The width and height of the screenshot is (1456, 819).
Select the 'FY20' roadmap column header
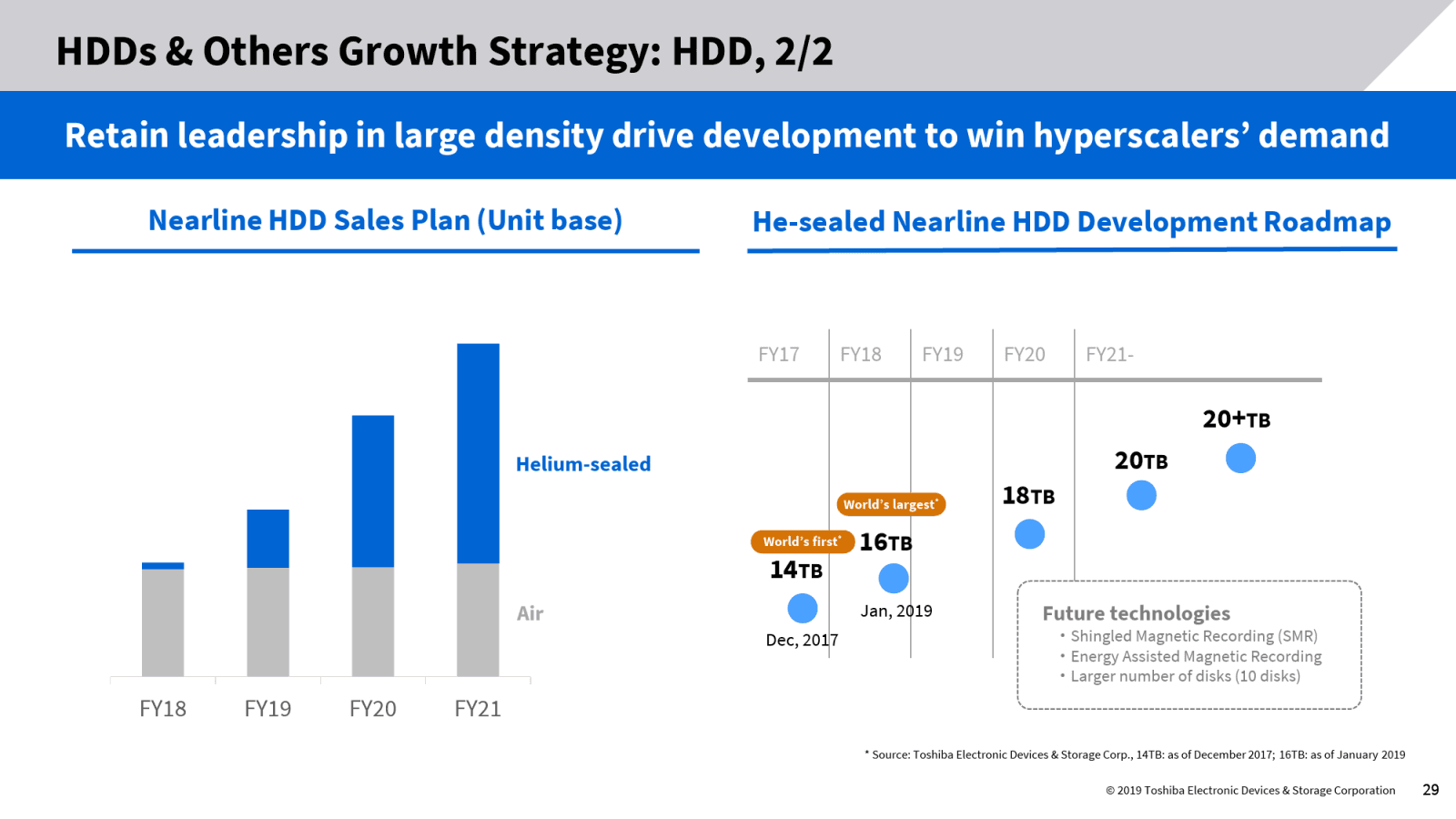point(1025,355)
